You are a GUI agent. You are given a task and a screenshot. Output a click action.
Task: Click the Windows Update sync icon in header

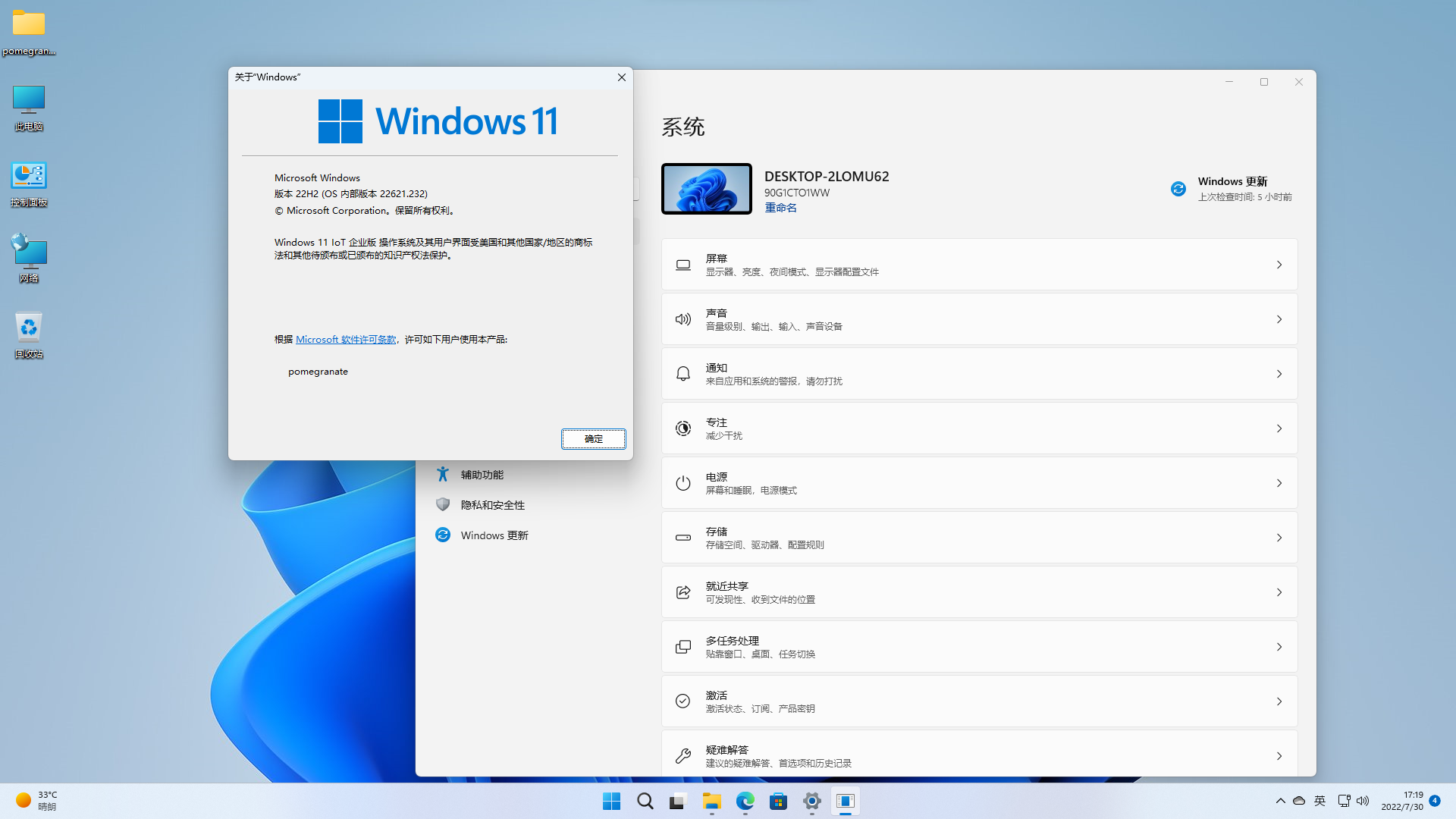coord(1178,189)
